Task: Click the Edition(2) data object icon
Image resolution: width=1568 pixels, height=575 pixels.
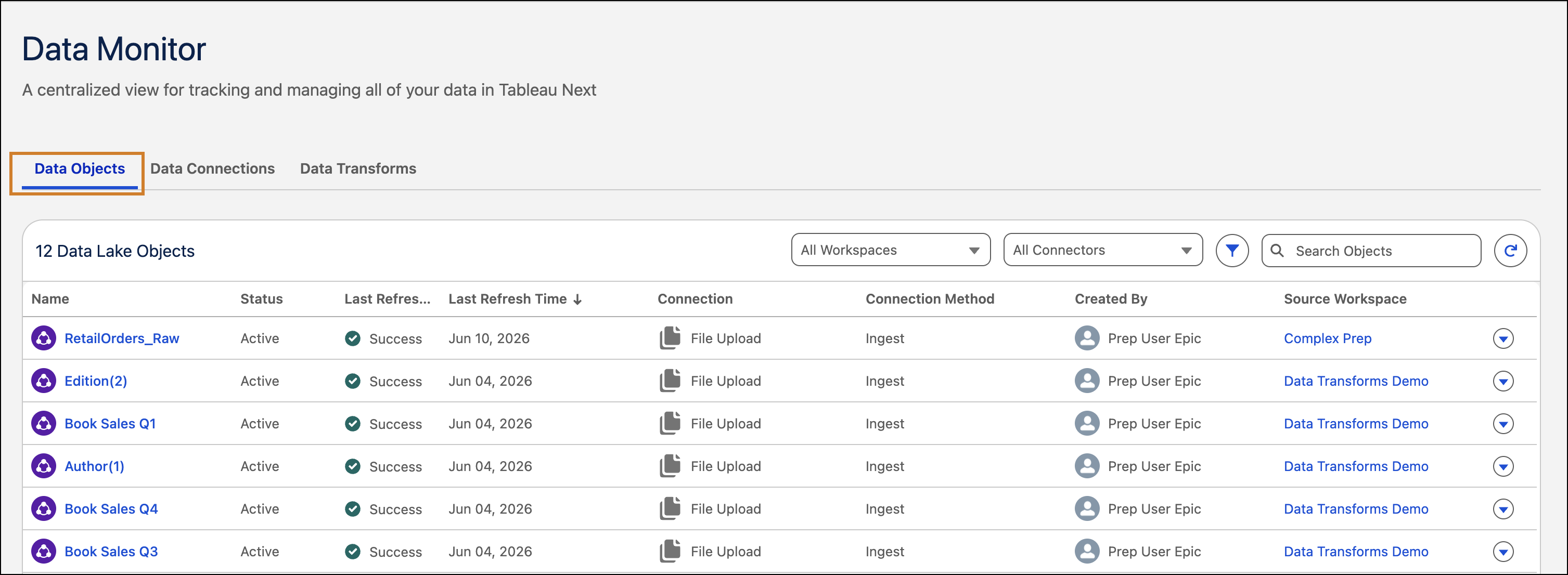Action: click(x=44, y=380)
